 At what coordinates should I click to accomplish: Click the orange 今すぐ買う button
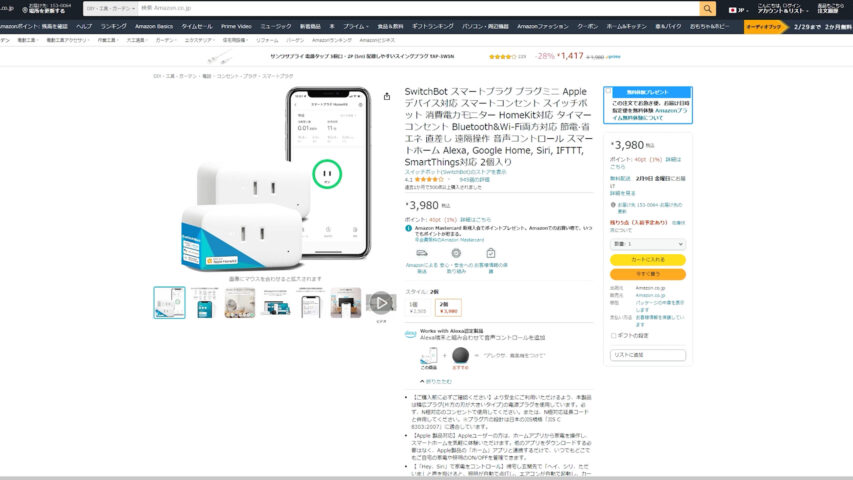tap(647, 274)
